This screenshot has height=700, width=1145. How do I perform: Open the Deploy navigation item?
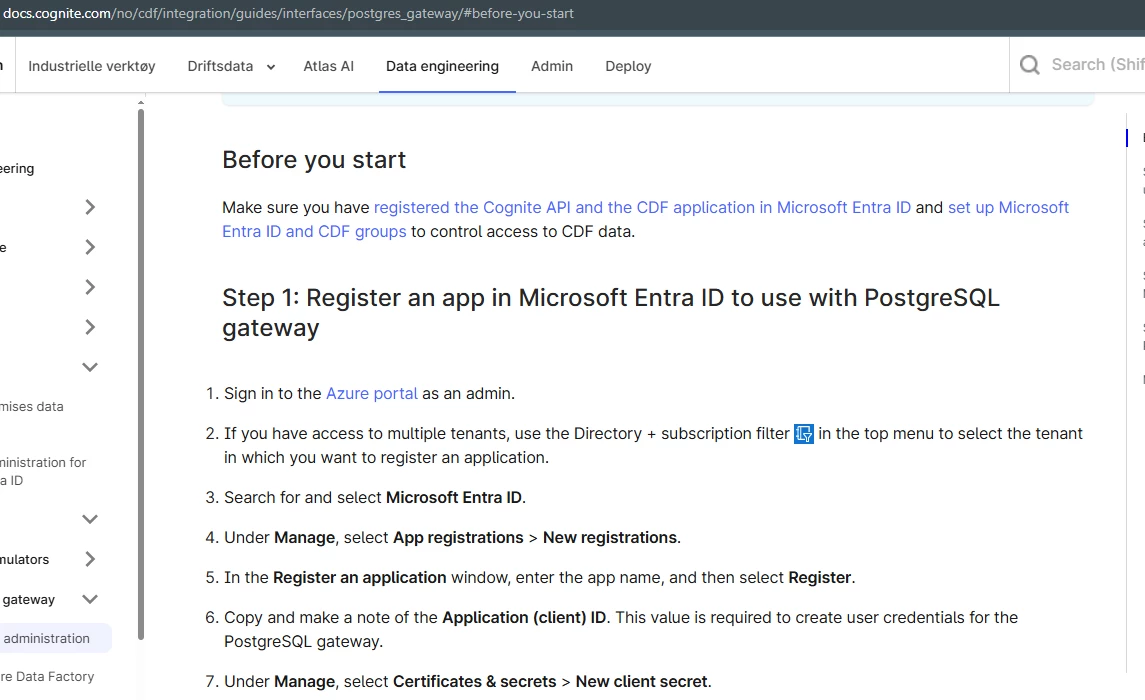coord(628,66)
